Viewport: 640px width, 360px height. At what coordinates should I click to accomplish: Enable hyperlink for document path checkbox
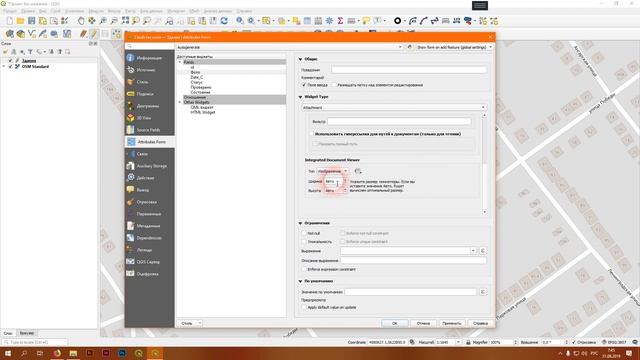coord(311,134)
